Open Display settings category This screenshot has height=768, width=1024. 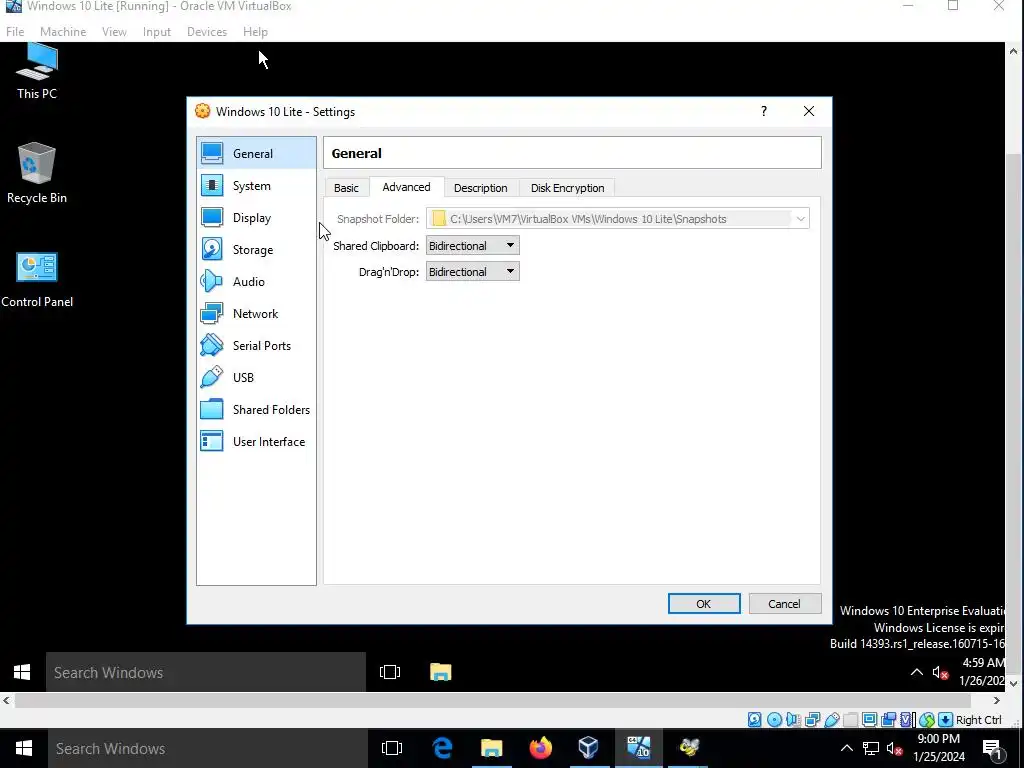pyautogui.click(x=256, y=217)
